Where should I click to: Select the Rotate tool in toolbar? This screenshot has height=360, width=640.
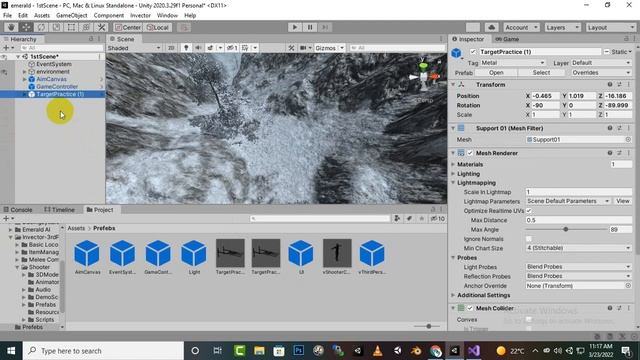[x=41, y=27]
